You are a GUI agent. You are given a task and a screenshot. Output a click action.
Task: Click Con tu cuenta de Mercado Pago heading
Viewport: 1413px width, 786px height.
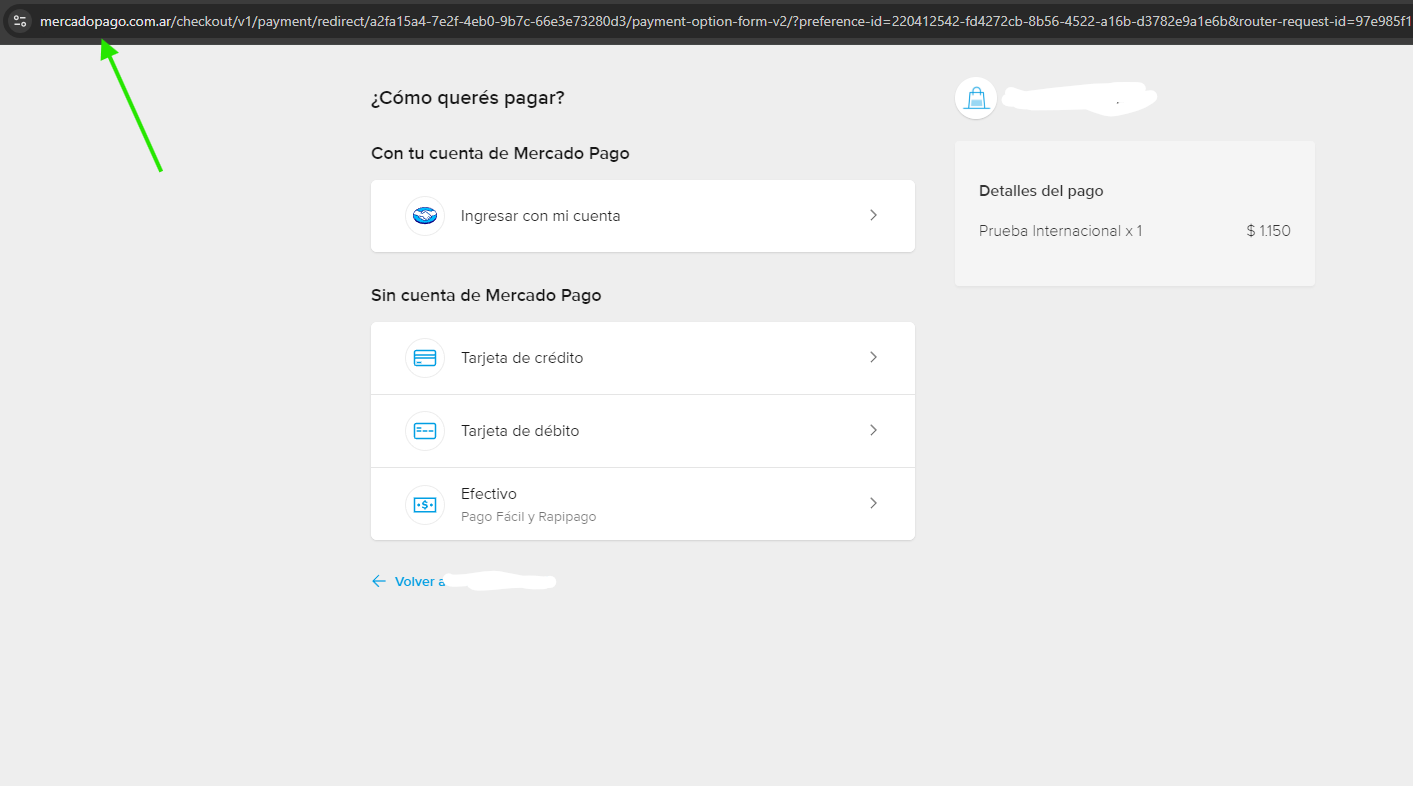click(x=500, y=153)
